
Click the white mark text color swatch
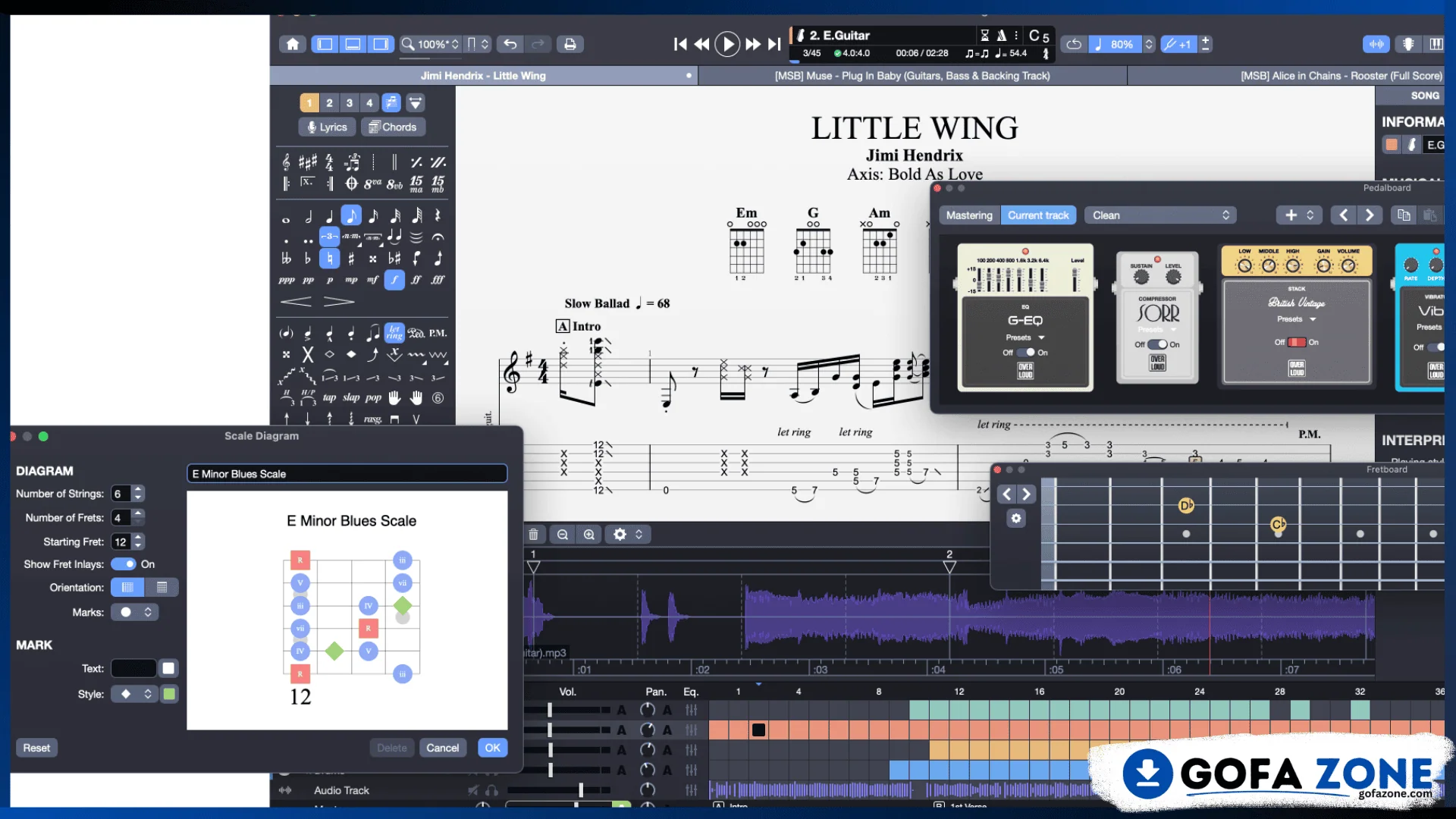pos(168,668)
